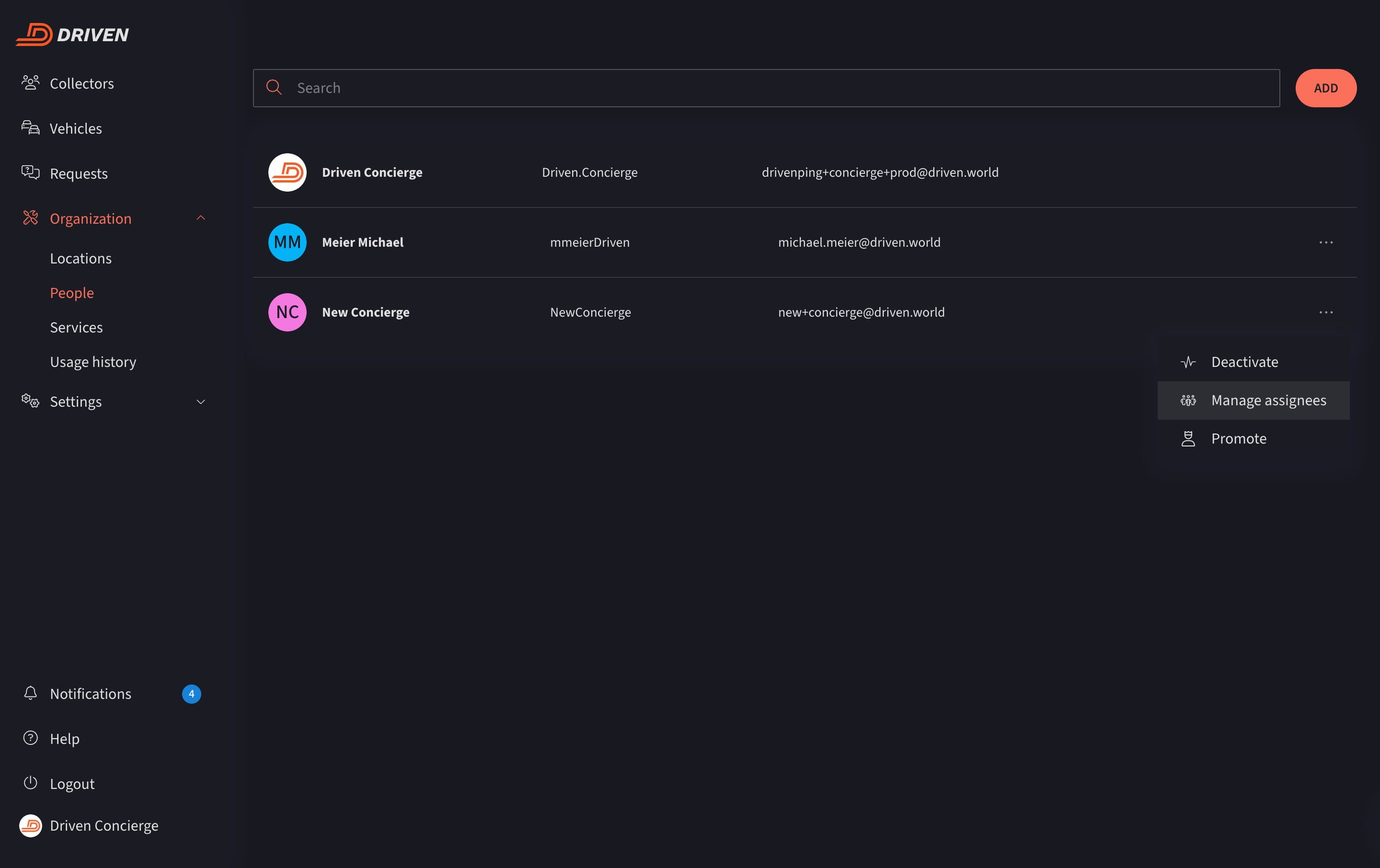Click the Requests chat icon
This screenshot has width=1380, height=868.
tap(30, 172)
